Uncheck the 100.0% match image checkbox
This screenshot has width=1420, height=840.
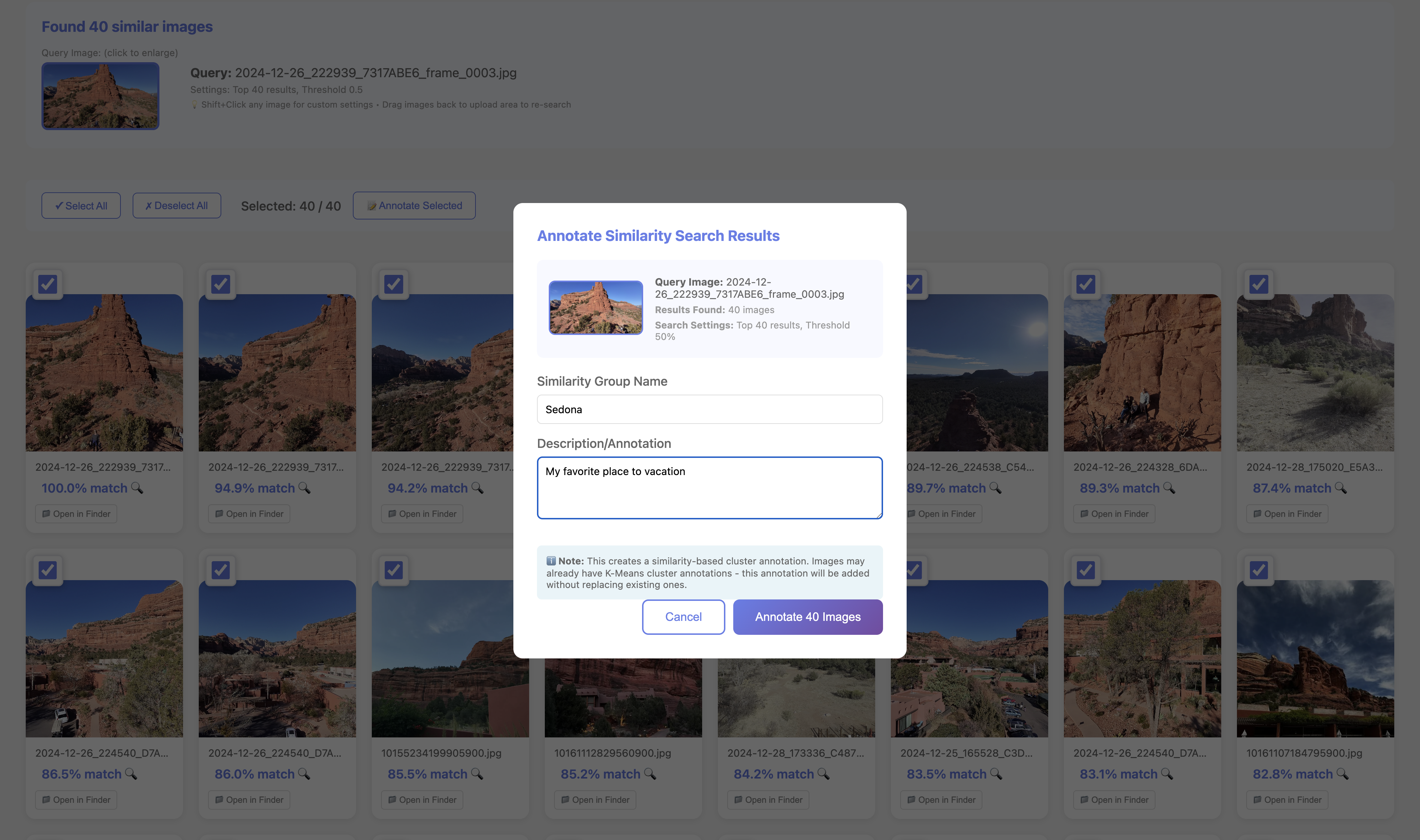(48, 284)
